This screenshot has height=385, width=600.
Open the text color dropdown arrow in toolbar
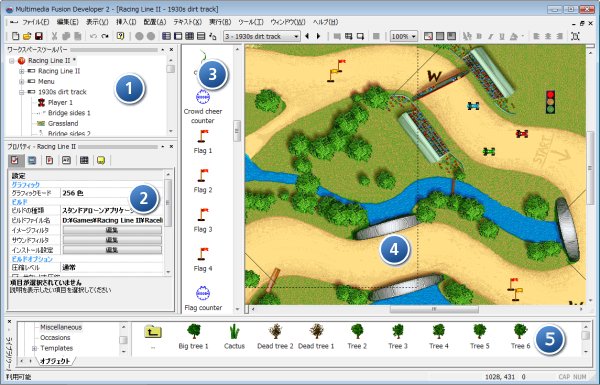coord(523,36)
